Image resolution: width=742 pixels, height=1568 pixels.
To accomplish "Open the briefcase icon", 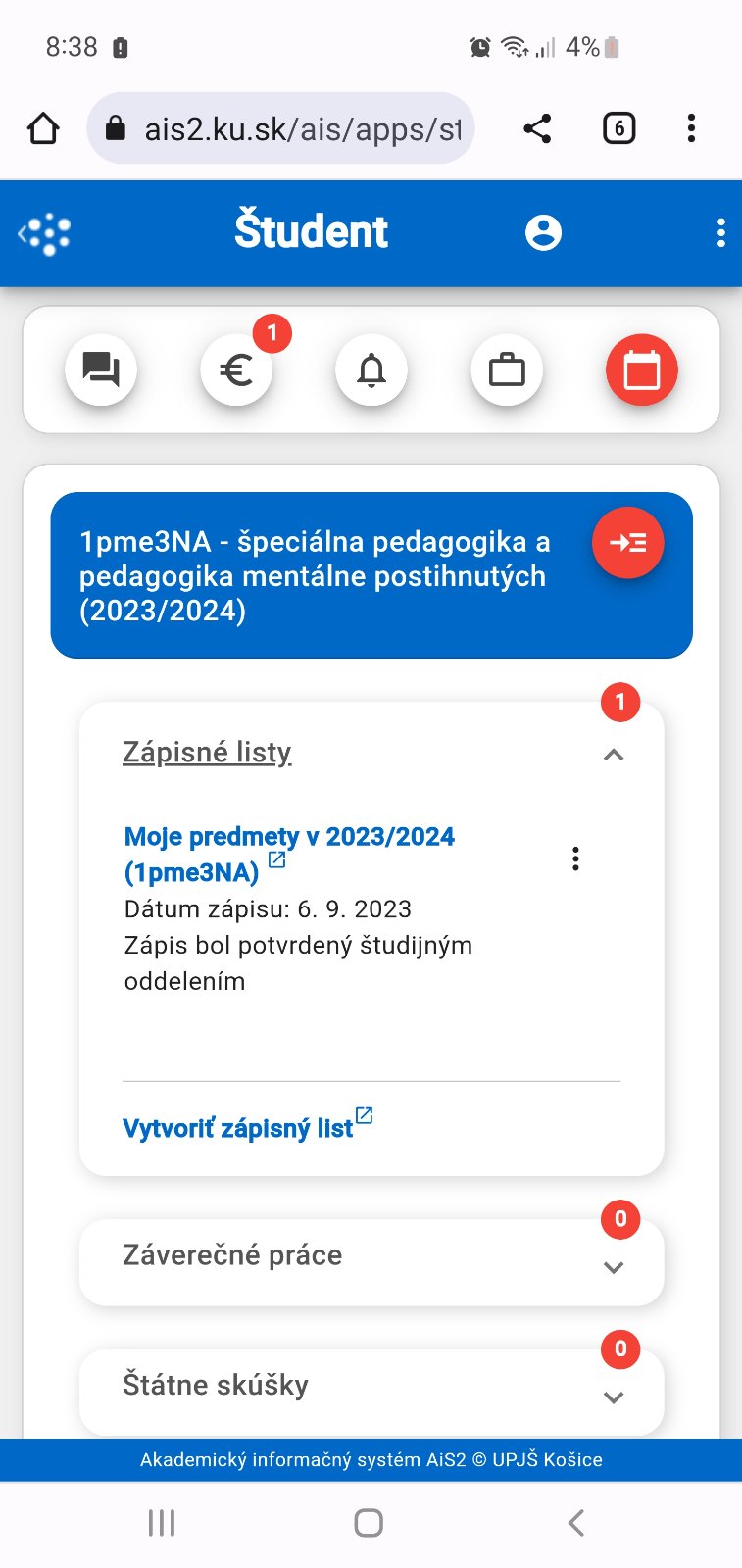I will point(507,370).
